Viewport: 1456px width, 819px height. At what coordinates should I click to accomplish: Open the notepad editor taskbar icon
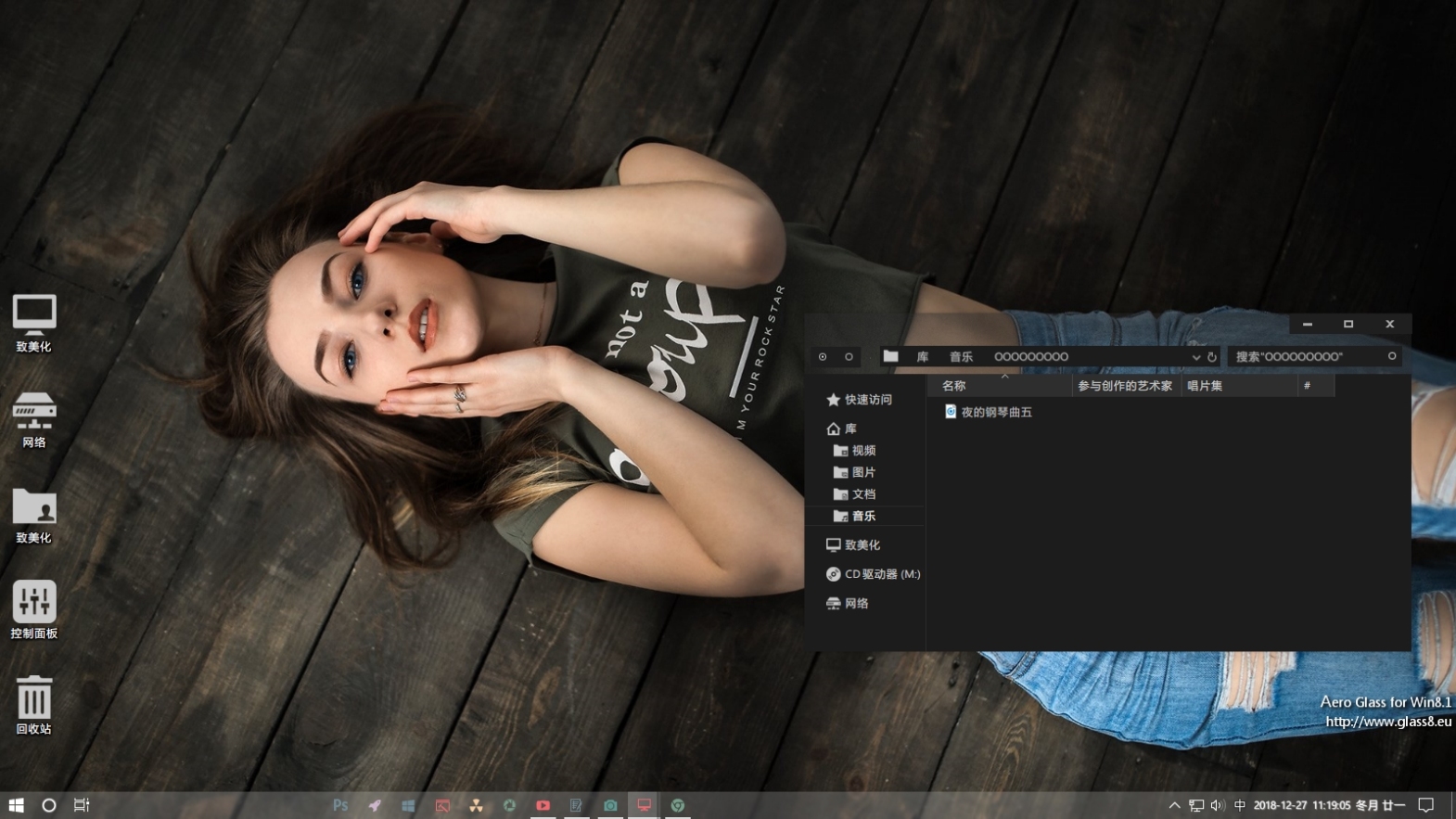pos(576,805)
